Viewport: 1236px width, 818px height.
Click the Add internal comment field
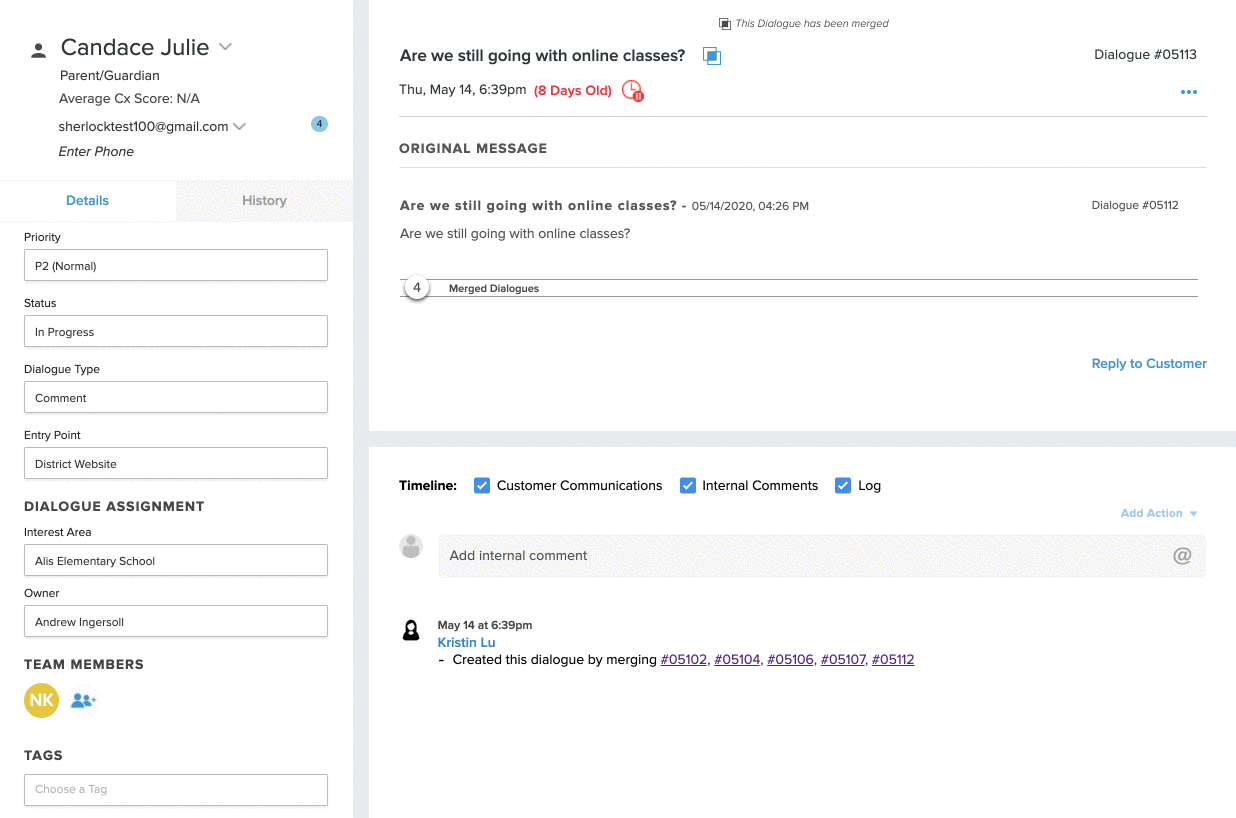[800, 556]
